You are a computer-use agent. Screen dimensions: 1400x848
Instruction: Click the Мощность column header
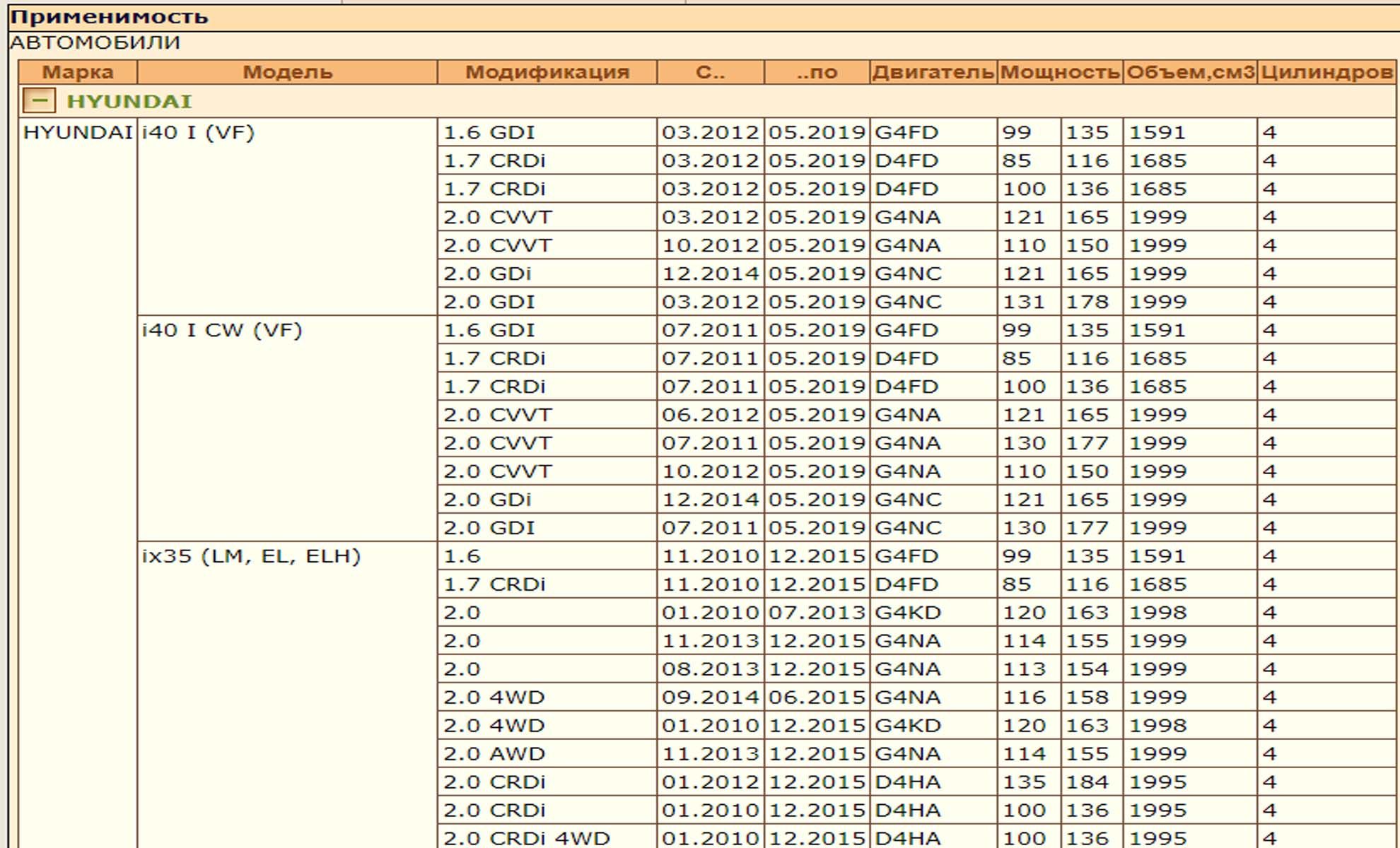1059,72
